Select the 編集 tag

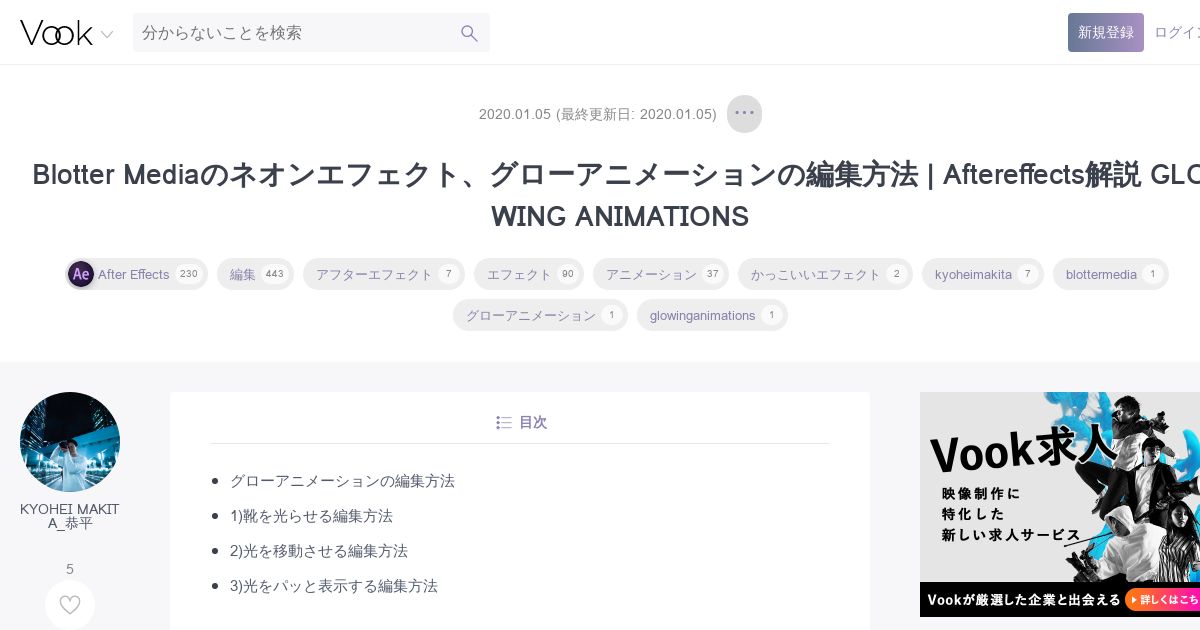coord(255,274)
